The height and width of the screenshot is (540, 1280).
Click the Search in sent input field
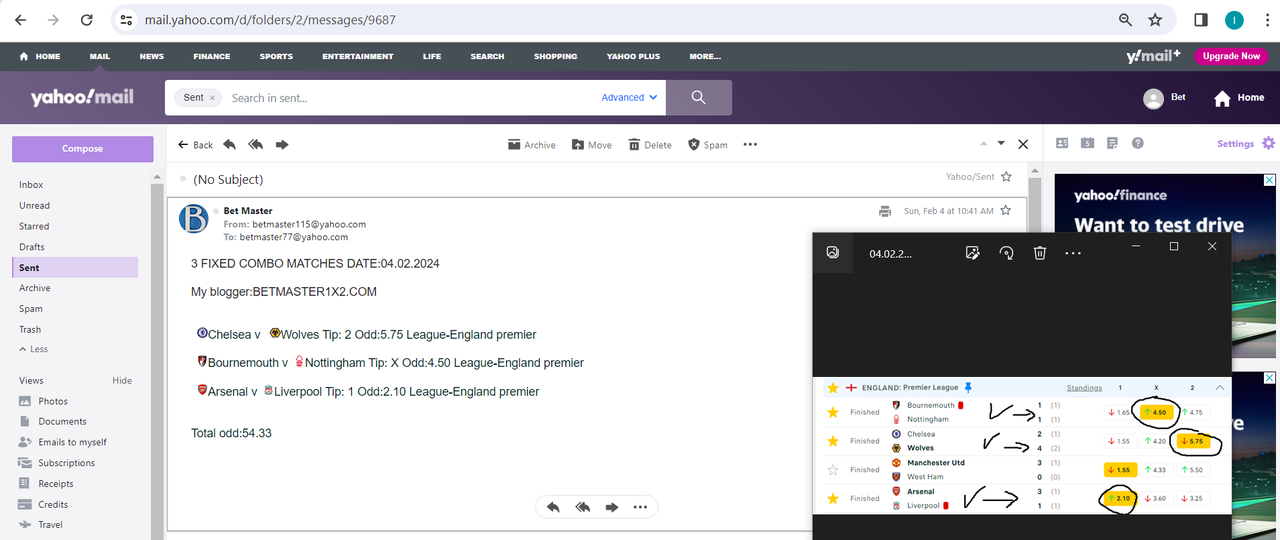(x=410, y=98)
